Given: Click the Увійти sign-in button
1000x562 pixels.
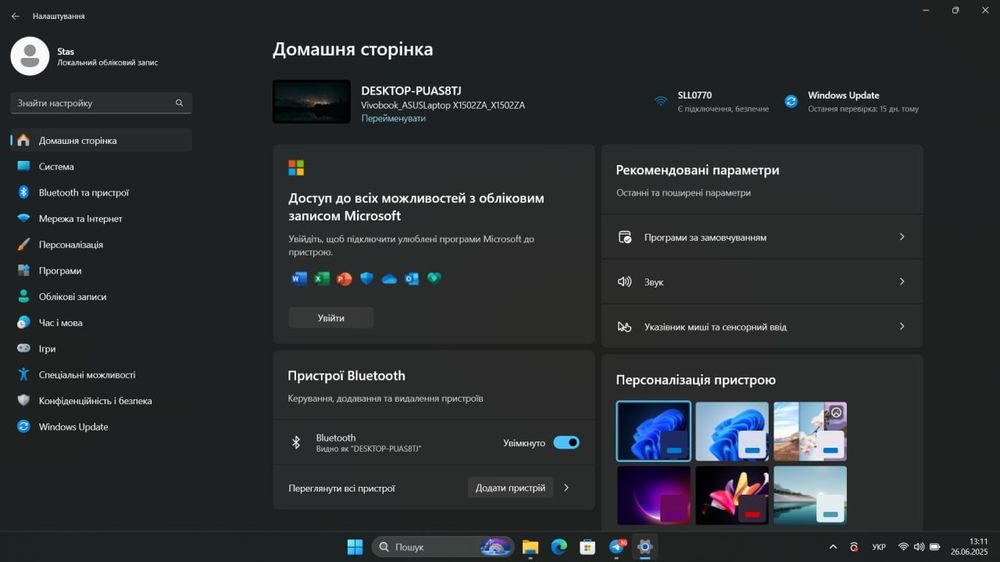Looking at the screenshot, I should click(x=331, y=318).
